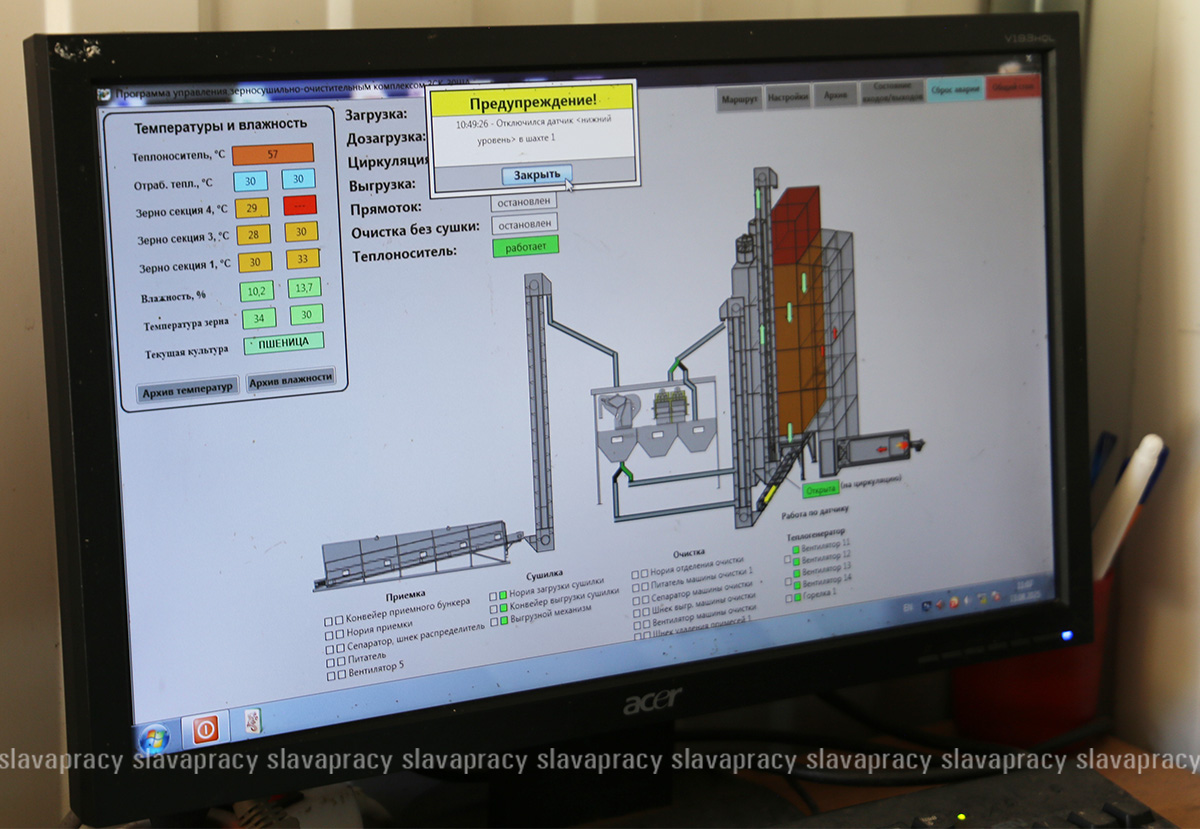Screen dimensions: 1200x829
Task: Click the Вентилятор 12 label
Action: 827,558
